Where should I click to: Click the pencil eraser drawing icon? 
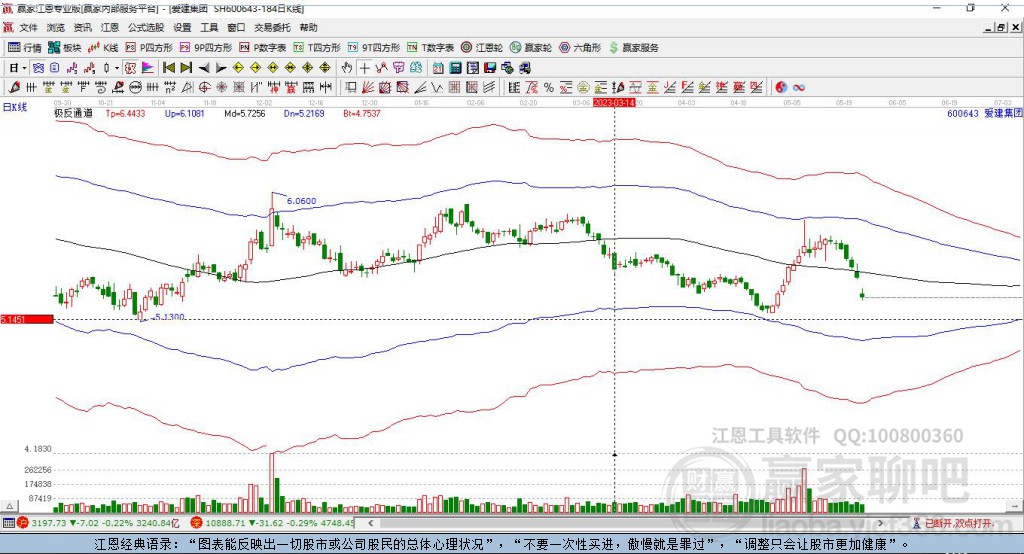(x=14, y=87)
